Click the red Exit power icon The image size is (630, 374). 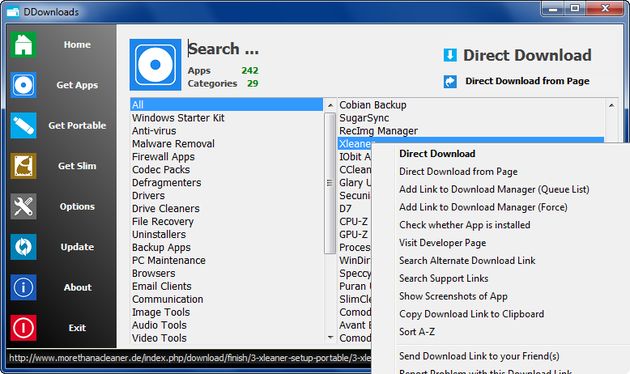pyautogui.click(x=23, y=328)
